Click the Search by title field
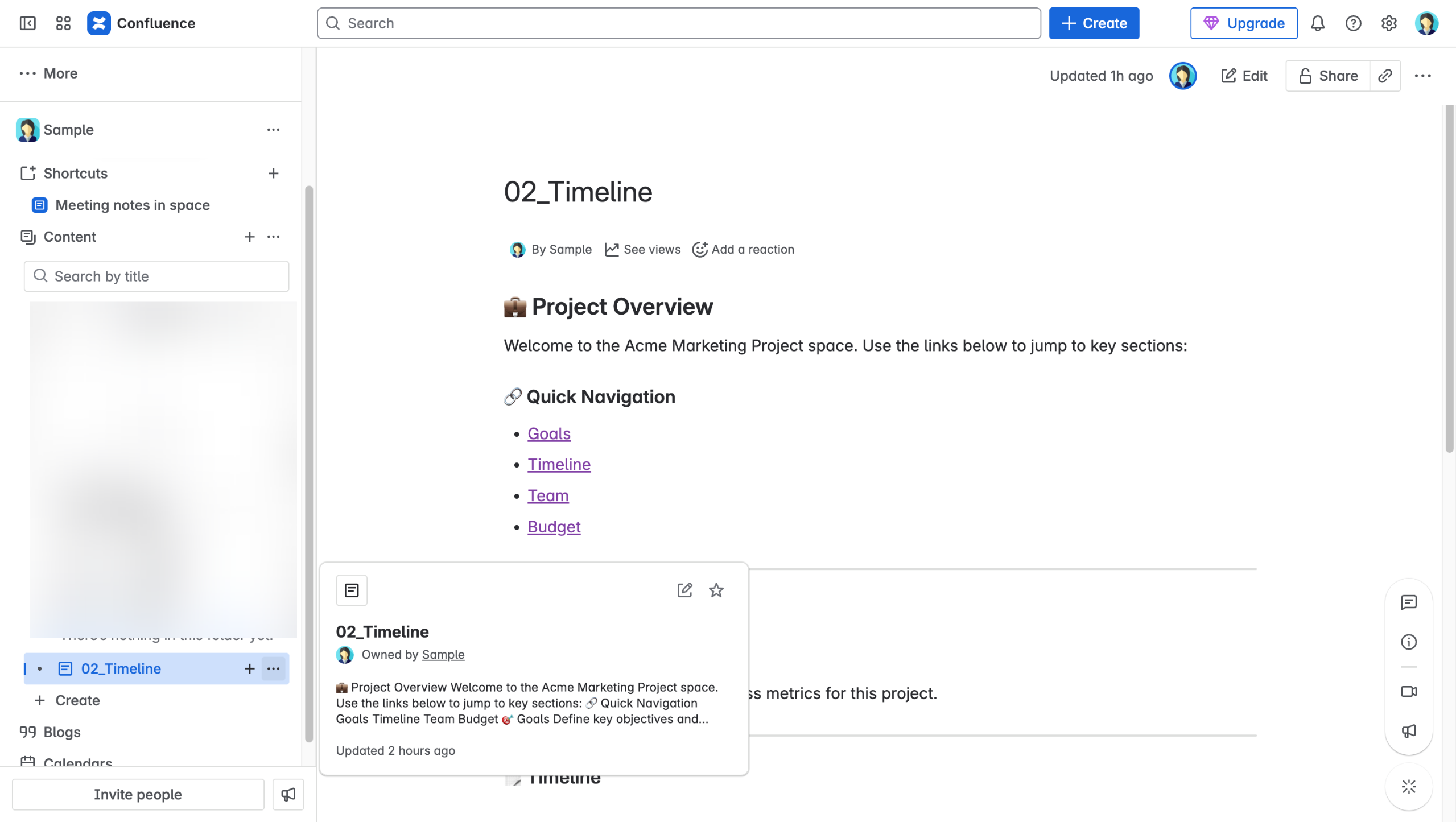This screenshot has height=822, width=1456. [156, 276]
